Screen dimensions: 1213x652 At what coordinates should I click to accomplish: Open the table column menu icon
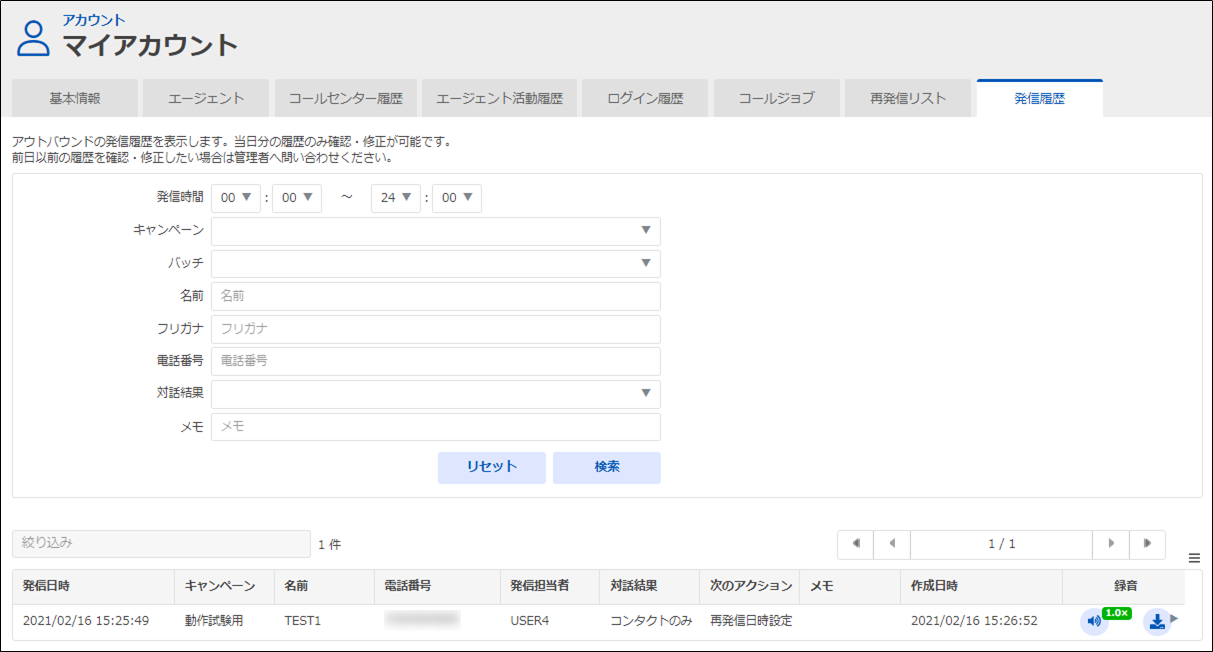(x=1194, y=558)
